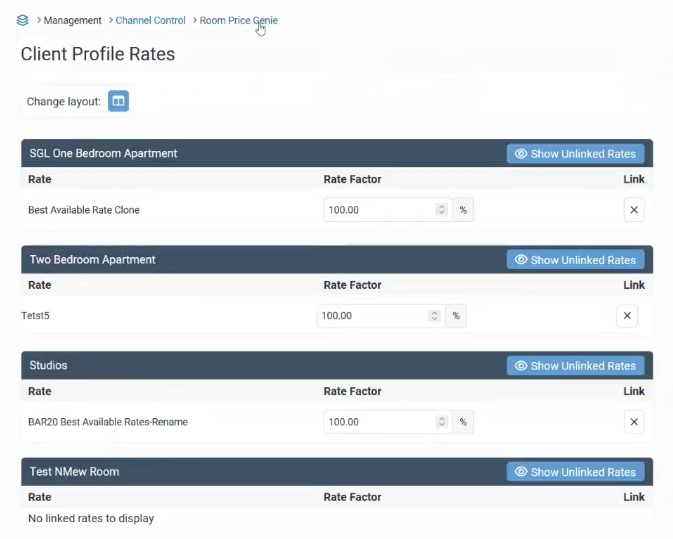The image size is (673, 539).
Task: Focus rate factor field for BAR20 Best Available Rates-Rename
Action: (379, 422)
